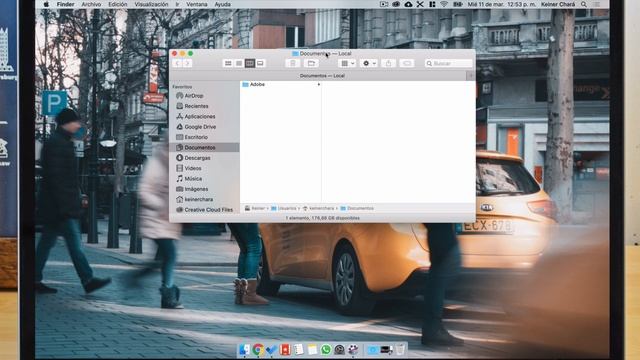Select Documentos in sidebar
The height and width of the screenshot is (360, 640).
click(x=204, y=147)
